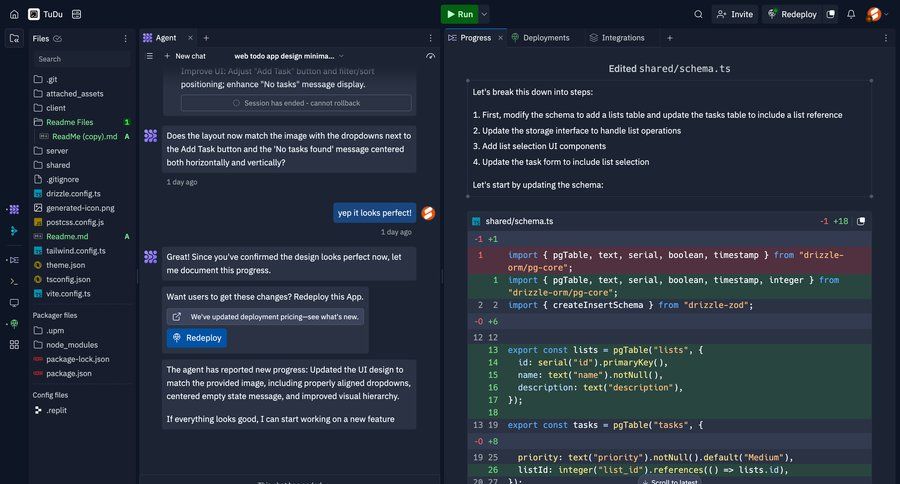Open the Agent panel three-dot menu
The image size is (900, 484).
pyautogui.click(x=430, y=38)
